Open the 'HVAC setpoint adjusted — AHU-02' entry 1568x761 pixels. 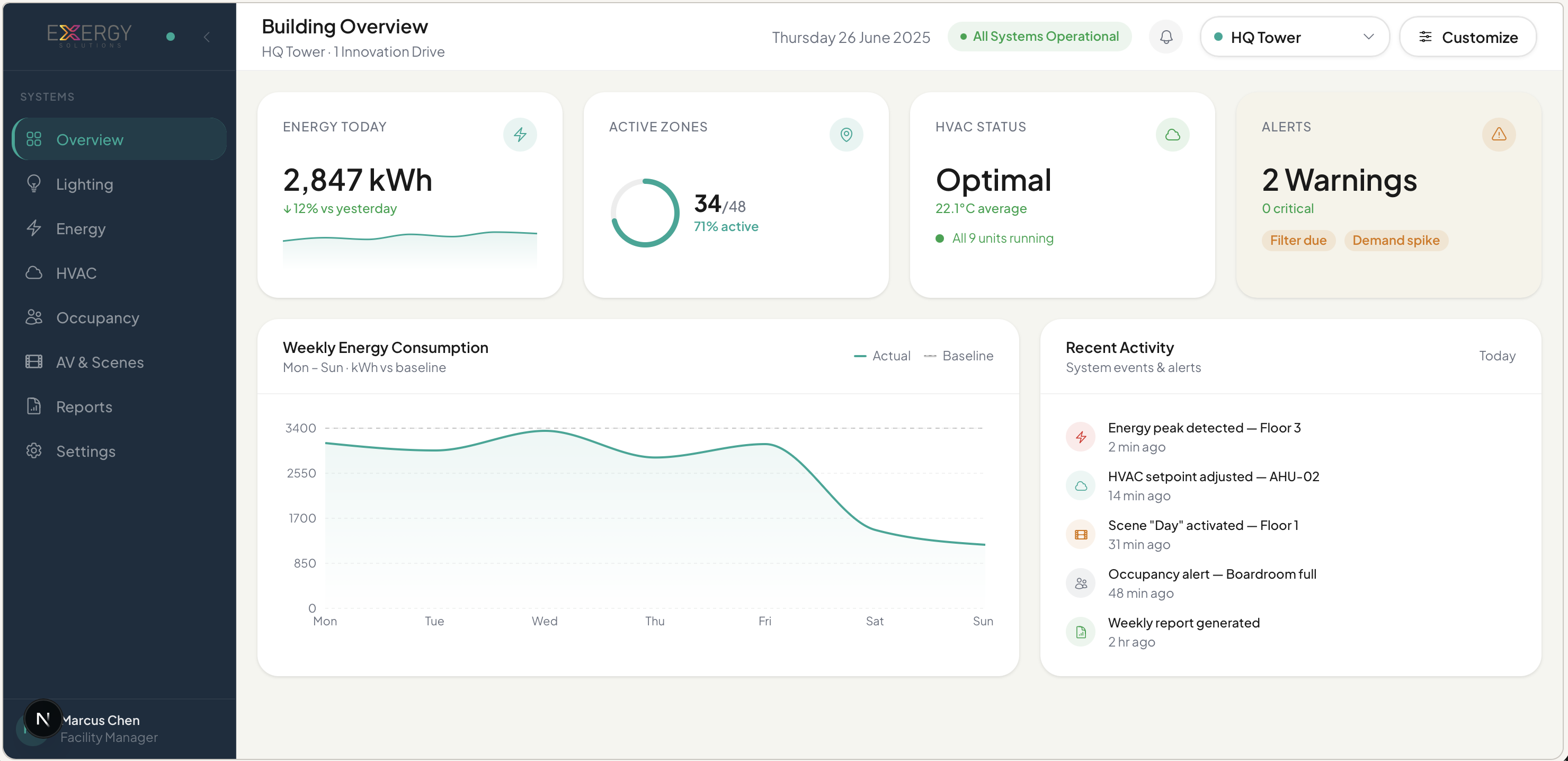(x=1290, y=486)
